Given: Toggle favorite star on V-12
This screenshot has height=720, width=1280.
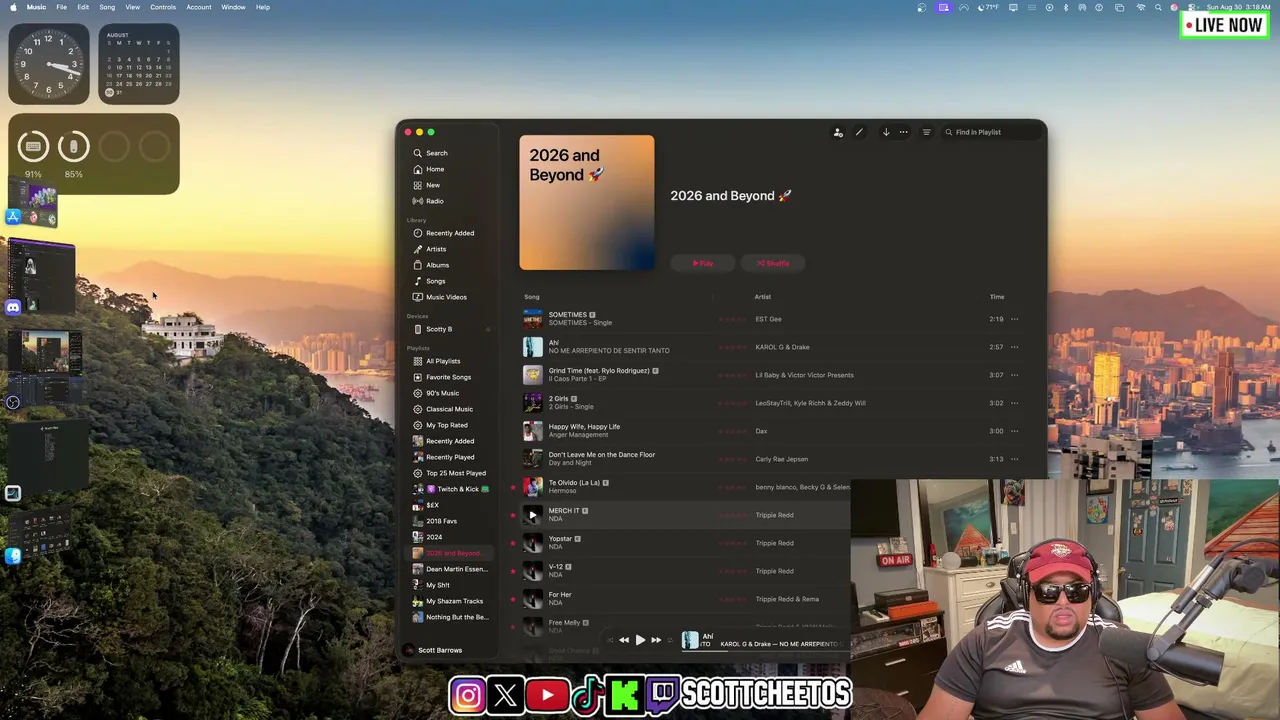Looking at the screenshot, I should [513, 571].
